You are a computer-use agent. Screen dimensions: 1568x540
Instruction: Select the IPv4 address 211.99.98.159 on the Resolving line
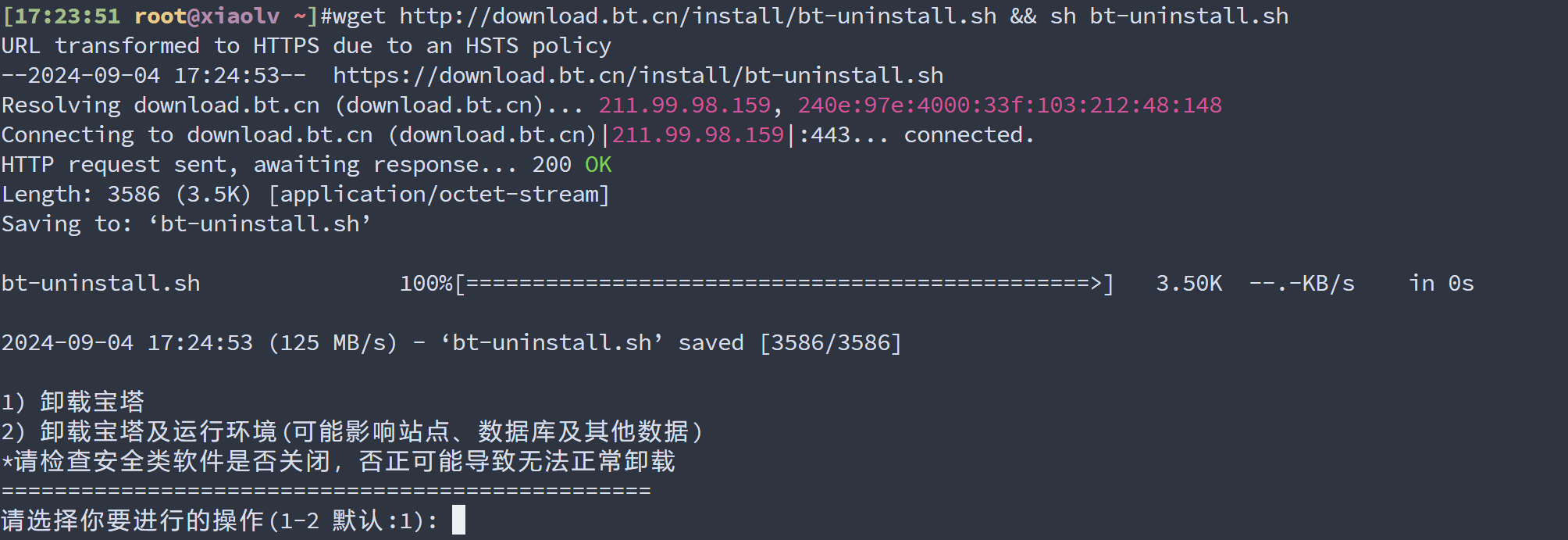[685, 105]
